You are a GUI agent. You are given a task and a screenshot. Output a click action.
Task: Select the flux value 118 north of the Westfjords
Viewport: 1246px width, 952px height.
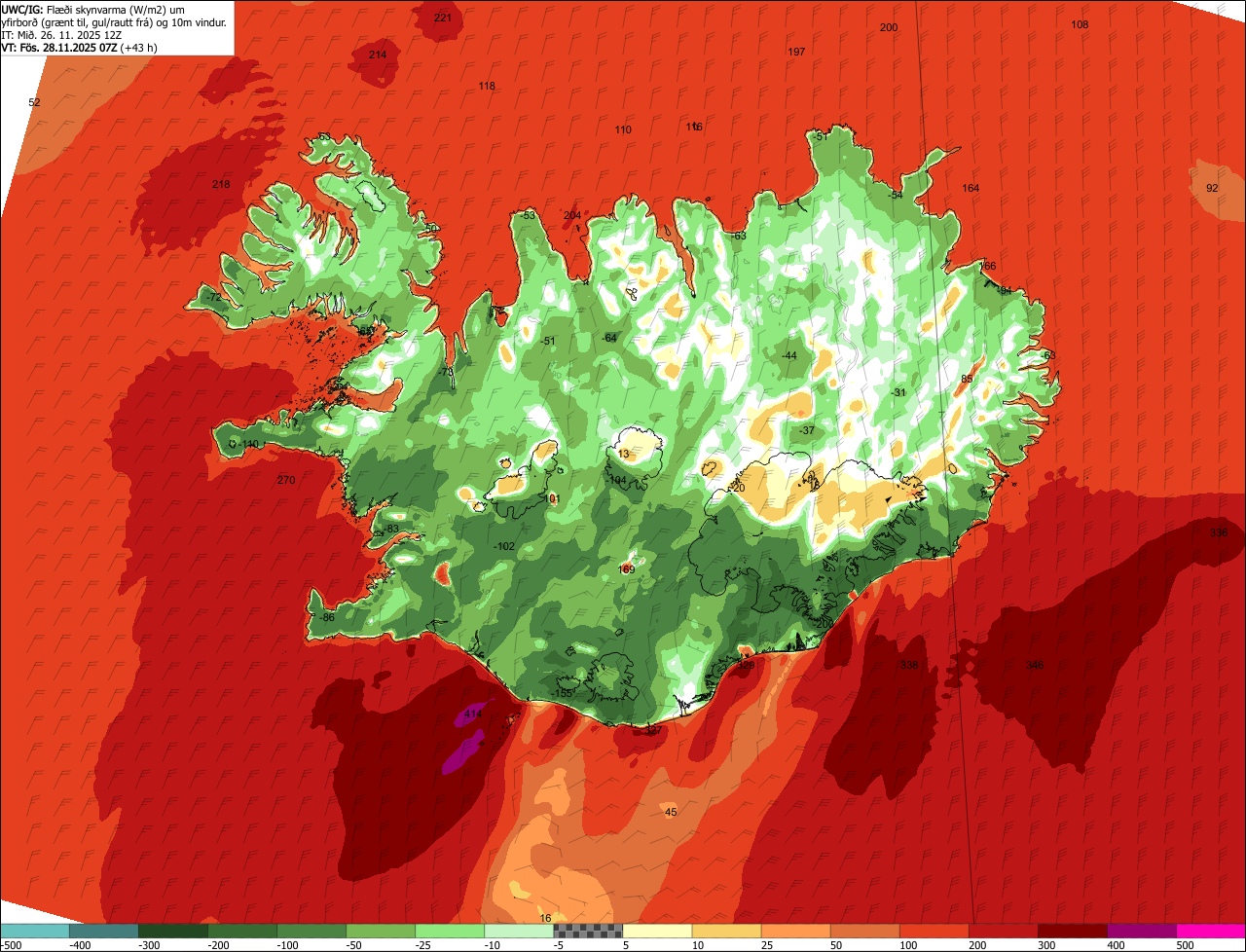[487, 86]
